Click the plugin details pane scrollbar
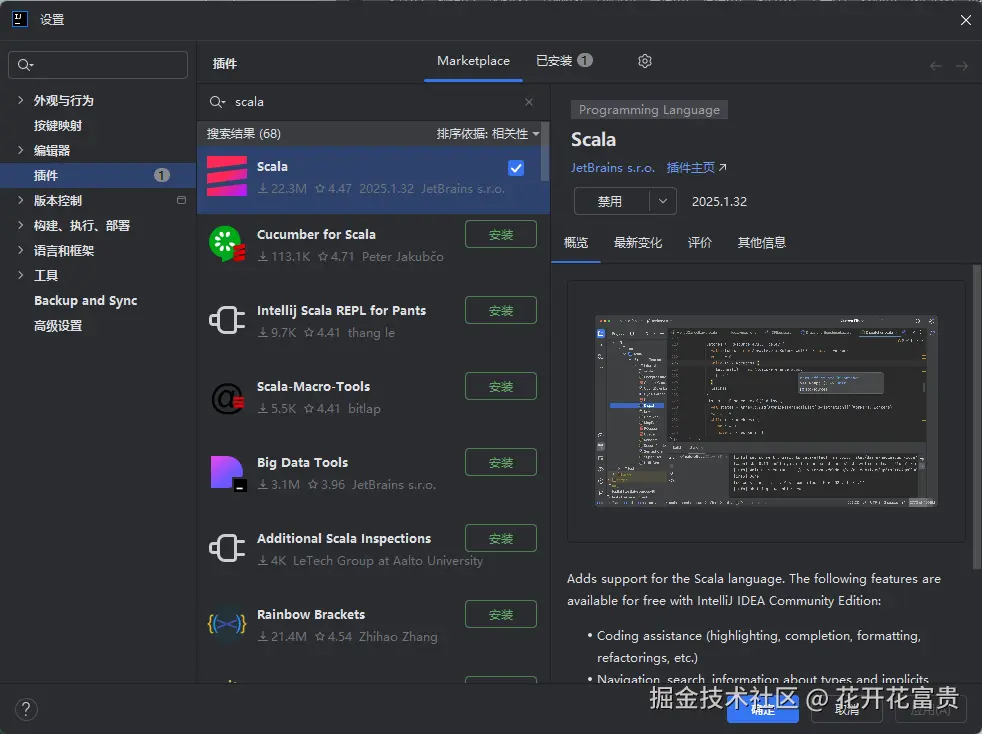The image size is (982, 734). 976,416
